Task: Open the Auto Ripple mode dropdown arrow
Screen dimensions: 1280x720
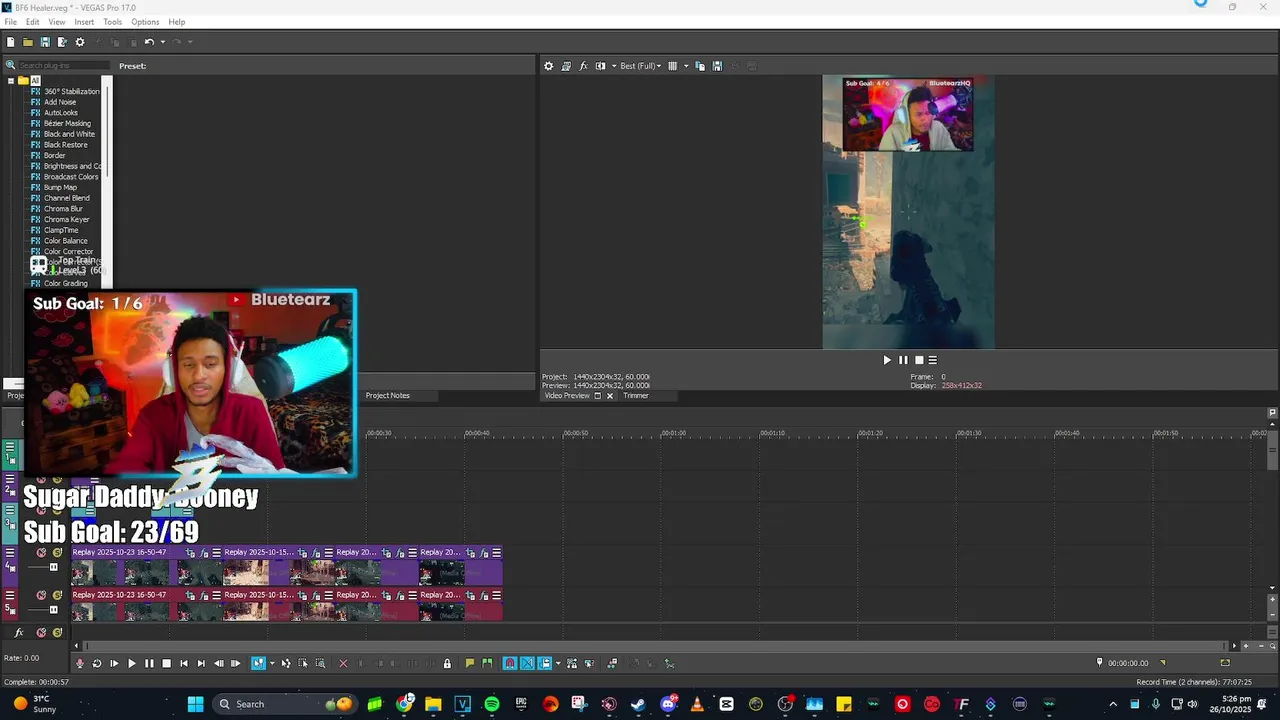Action: [x=557, y=663]
